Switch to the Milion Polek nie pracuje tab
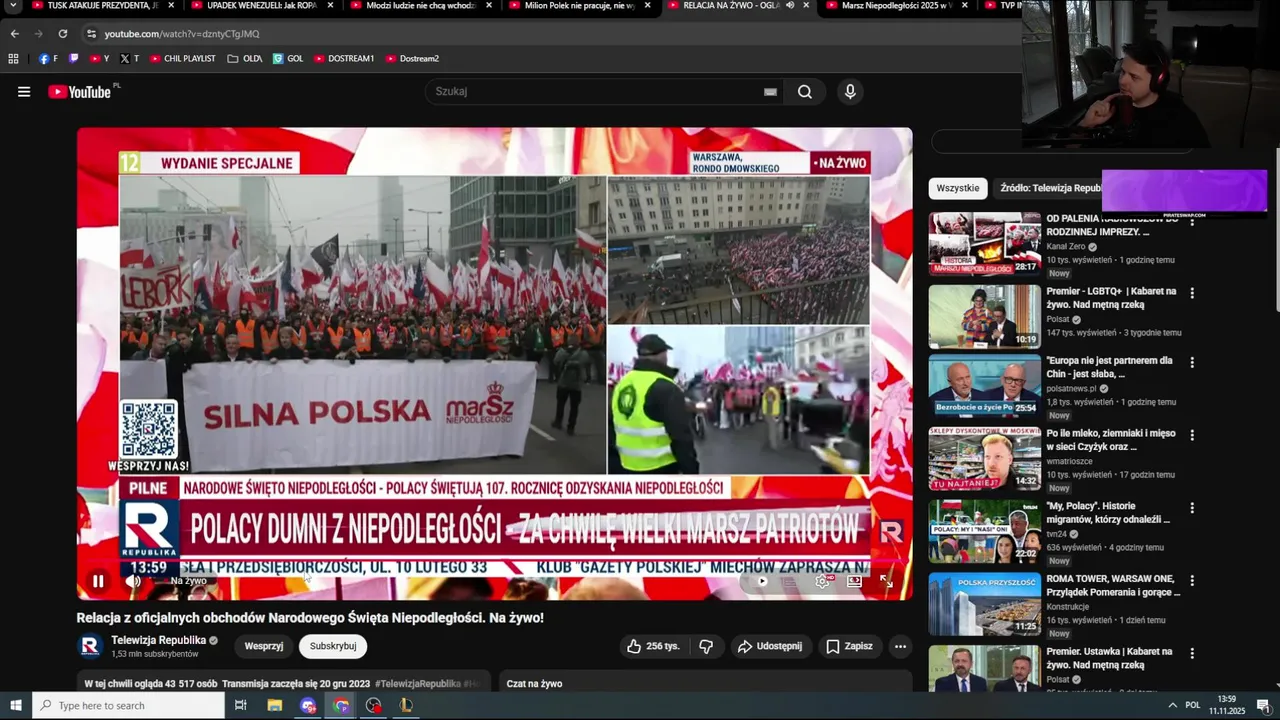 pos(578,6)
